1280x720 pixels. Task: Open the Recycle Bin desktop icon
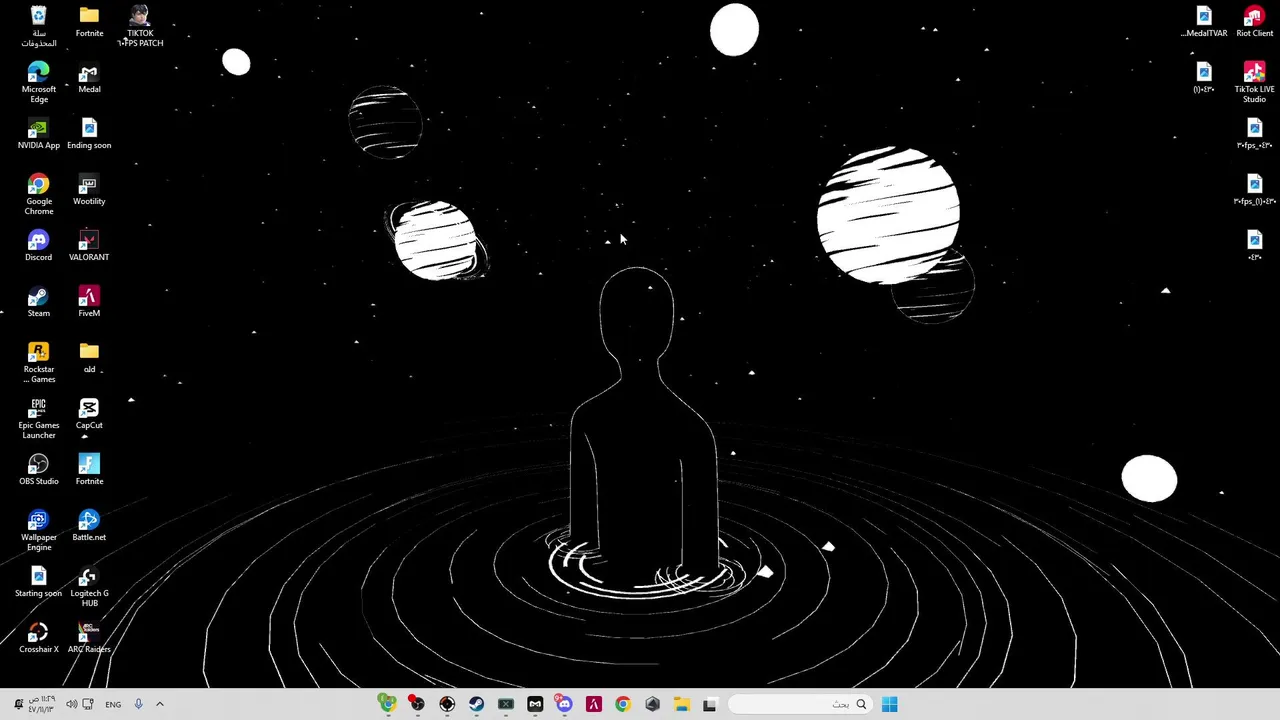[x=38, y=26]
